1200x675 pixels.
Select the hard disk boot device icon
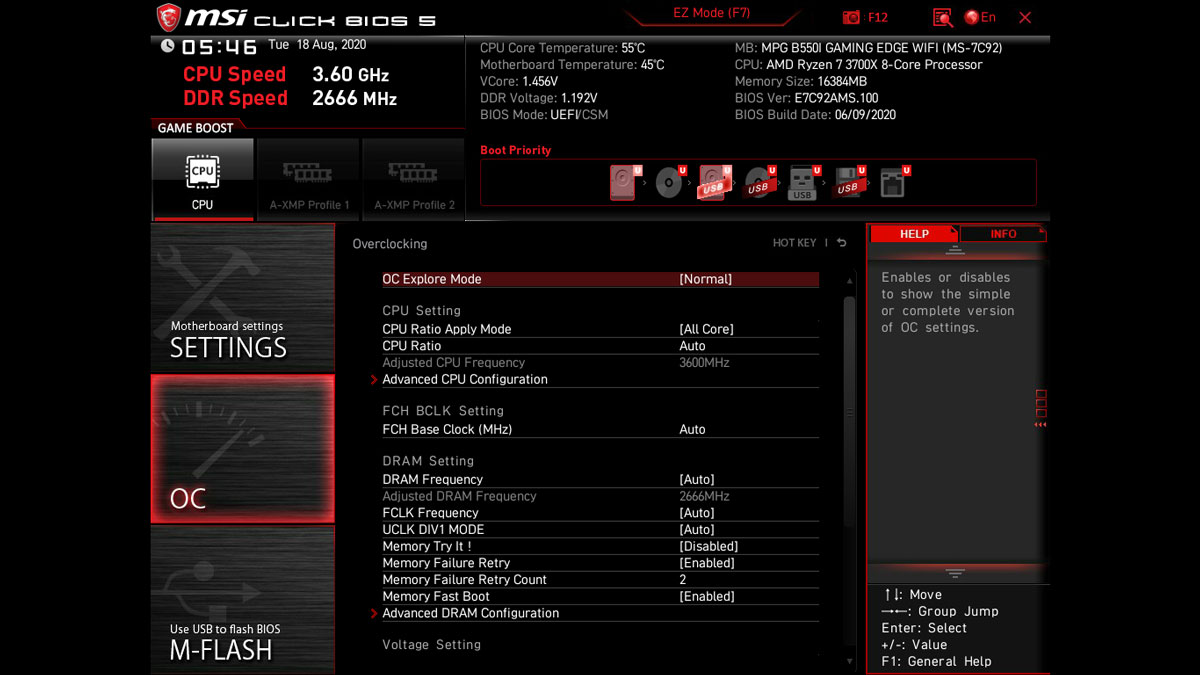[623, 183]
